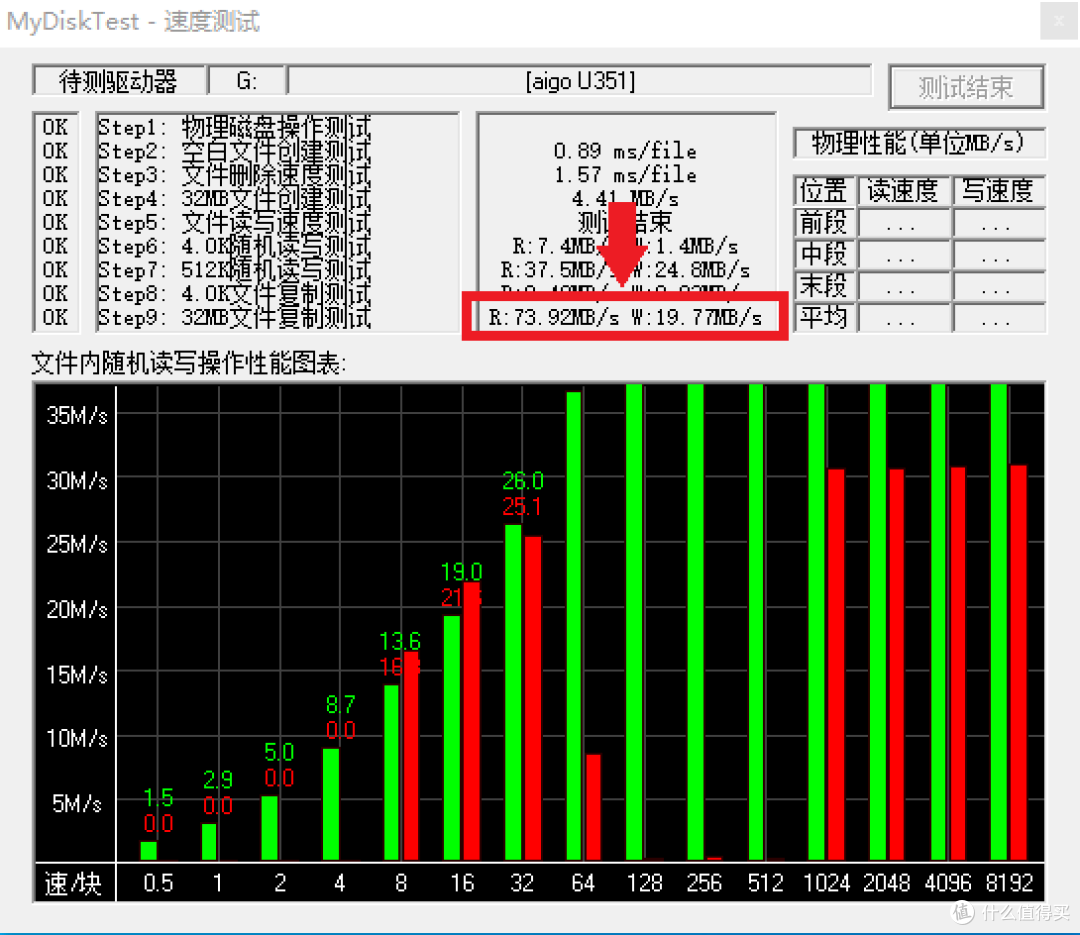
Task: Click the R:37.5MB/s W:24.8MB/s result
Action: click(x=625, y=270)
